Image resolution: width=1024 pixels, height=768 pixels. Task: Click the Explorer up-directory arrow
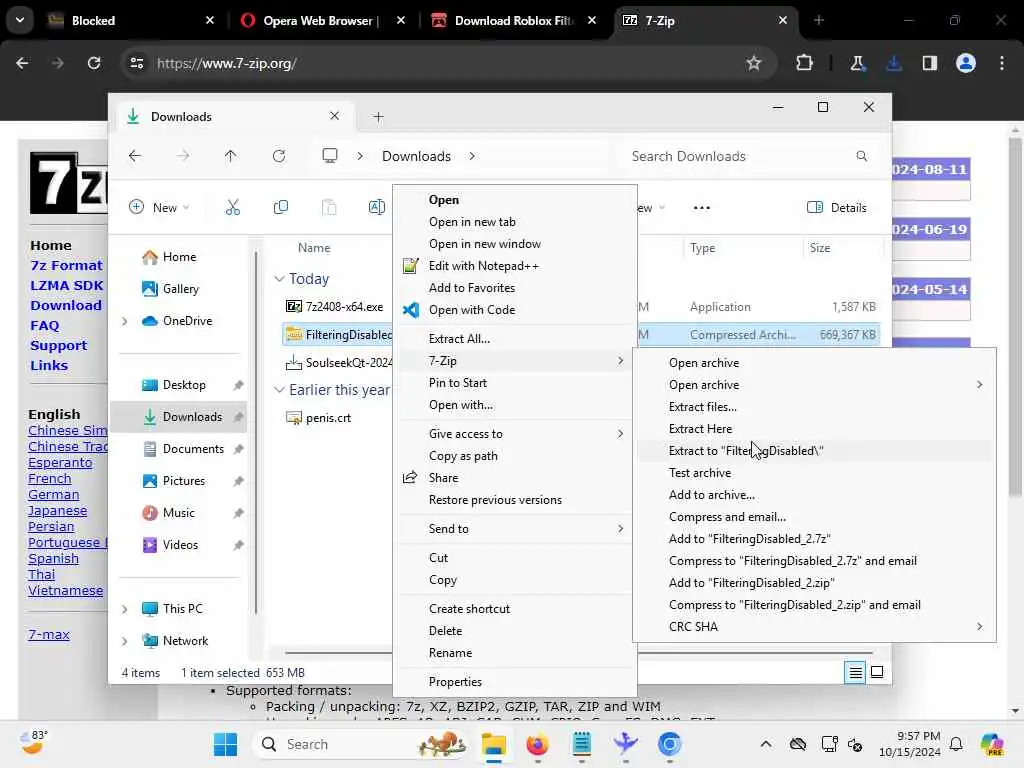click(x=231, y=156)
